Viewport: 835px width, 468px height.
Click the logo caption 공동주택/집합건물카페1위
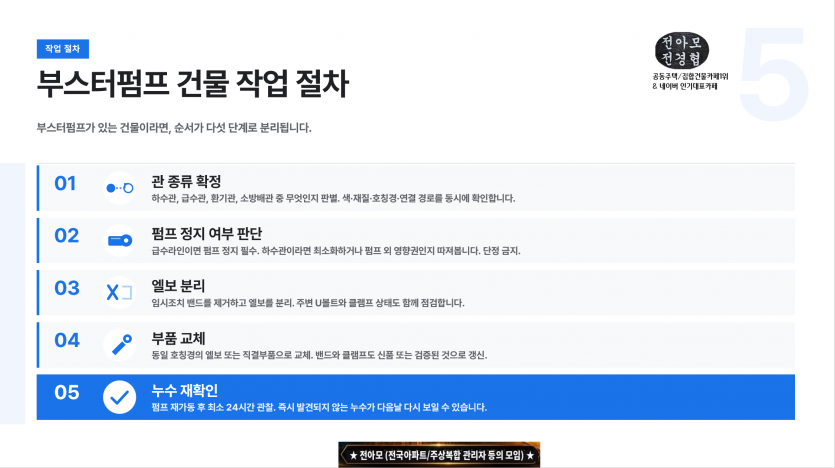tap(690, 77)
